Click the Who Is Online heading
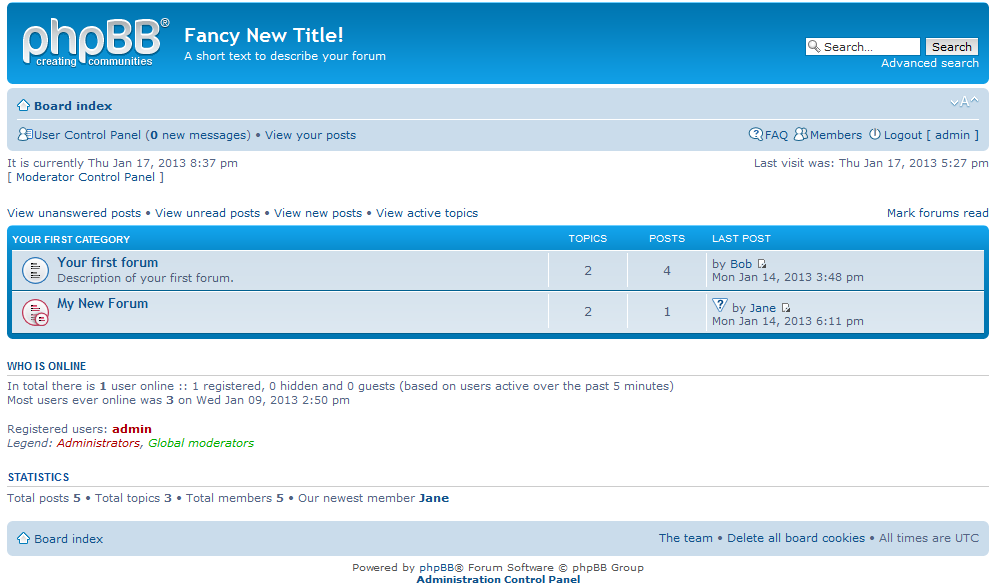This screenshot has height=586, width=991. click(x=46, y=366)
